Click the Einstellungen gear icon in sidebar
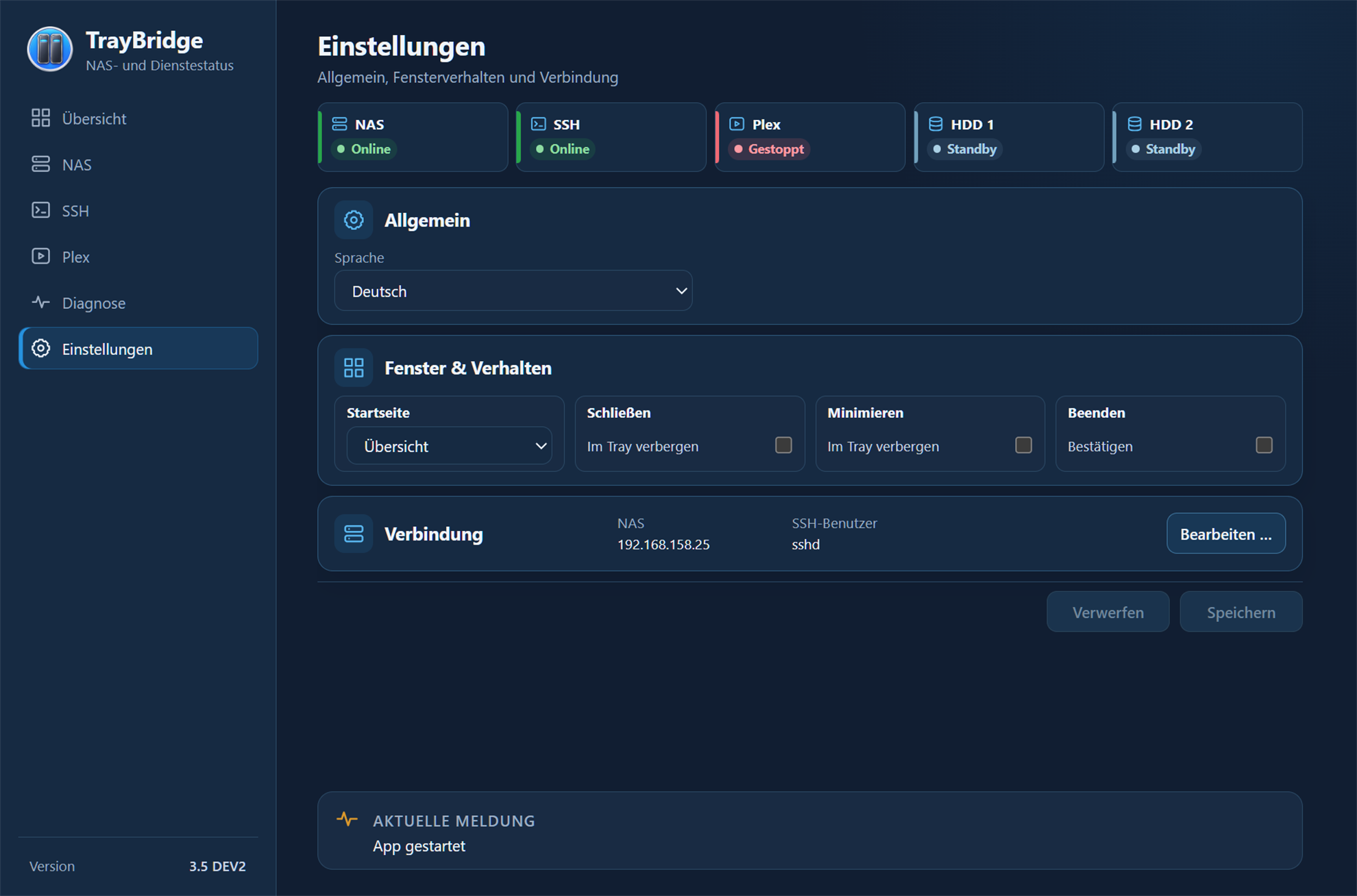Viewport: 1357px width, 896px height. coord(40,348)
